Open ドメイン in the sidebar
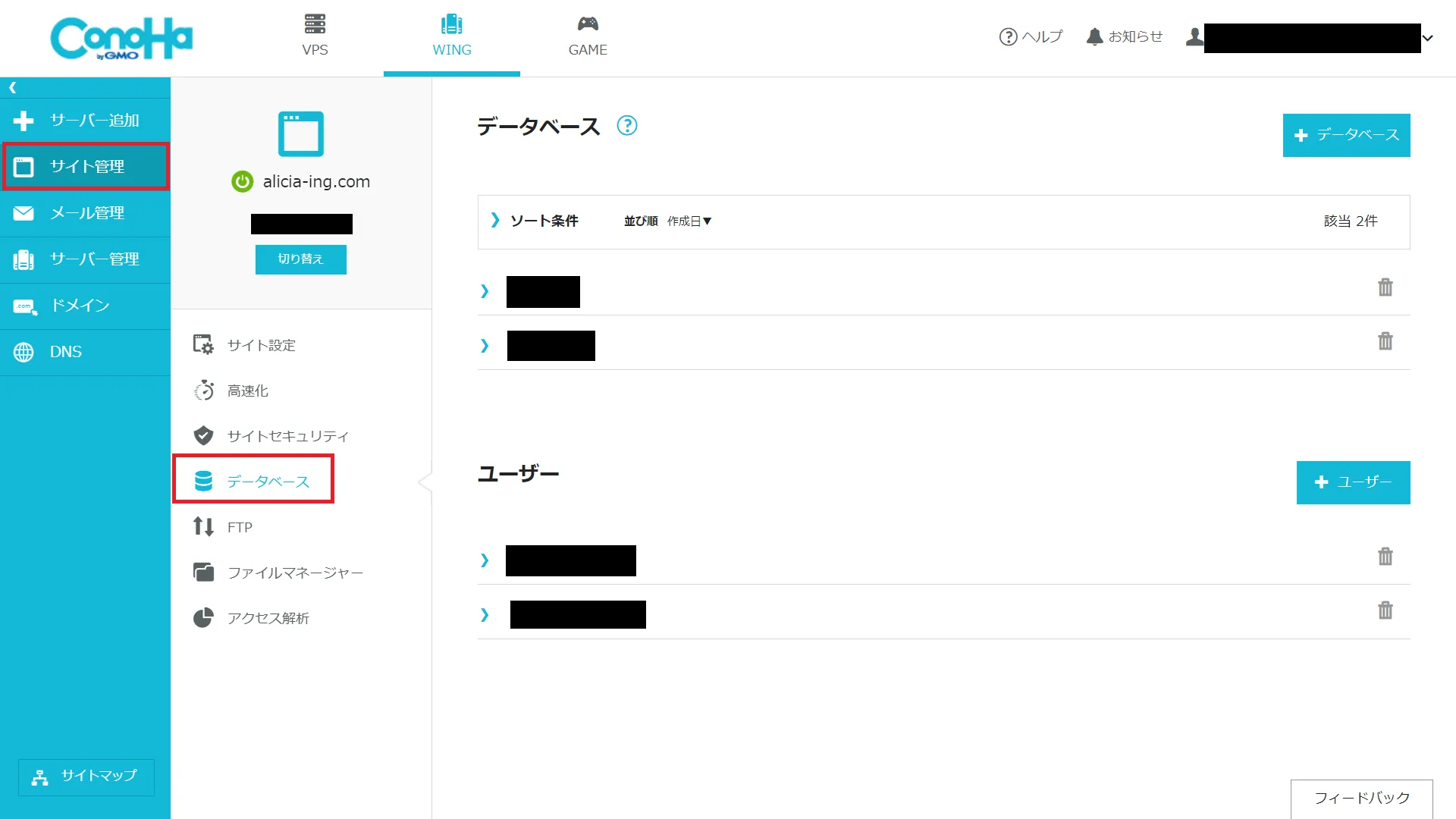 pyautogui.click(x=85, y=306)
